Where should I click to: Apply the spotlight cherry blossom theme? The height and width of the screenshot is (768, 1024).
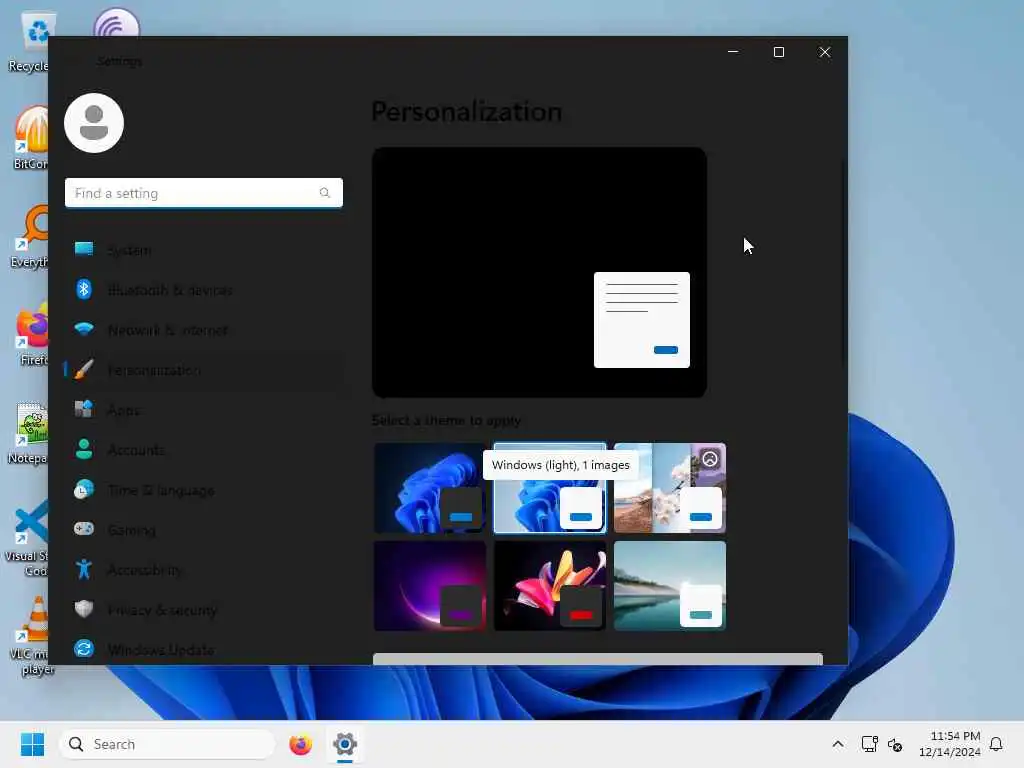tap(669, 488)
